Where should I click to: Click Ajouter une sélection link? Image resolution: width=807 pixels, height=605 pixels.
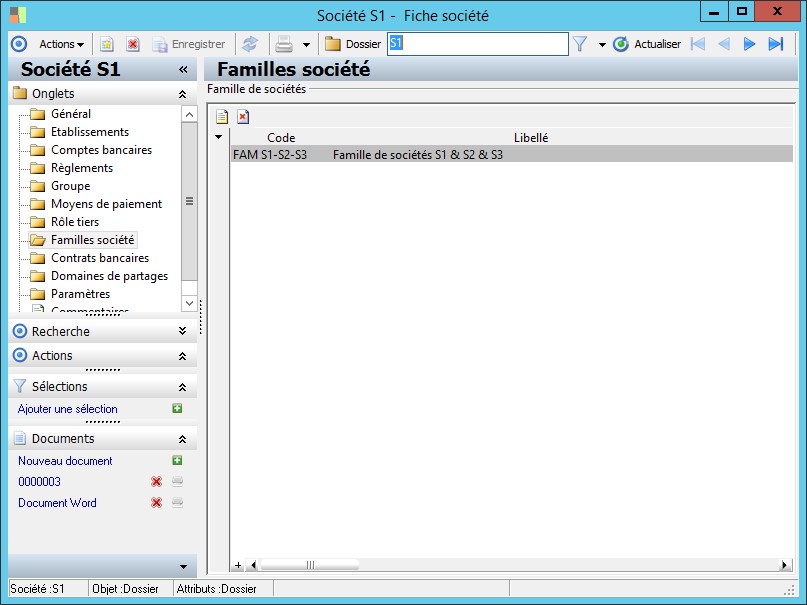click(x=67, y=409)
